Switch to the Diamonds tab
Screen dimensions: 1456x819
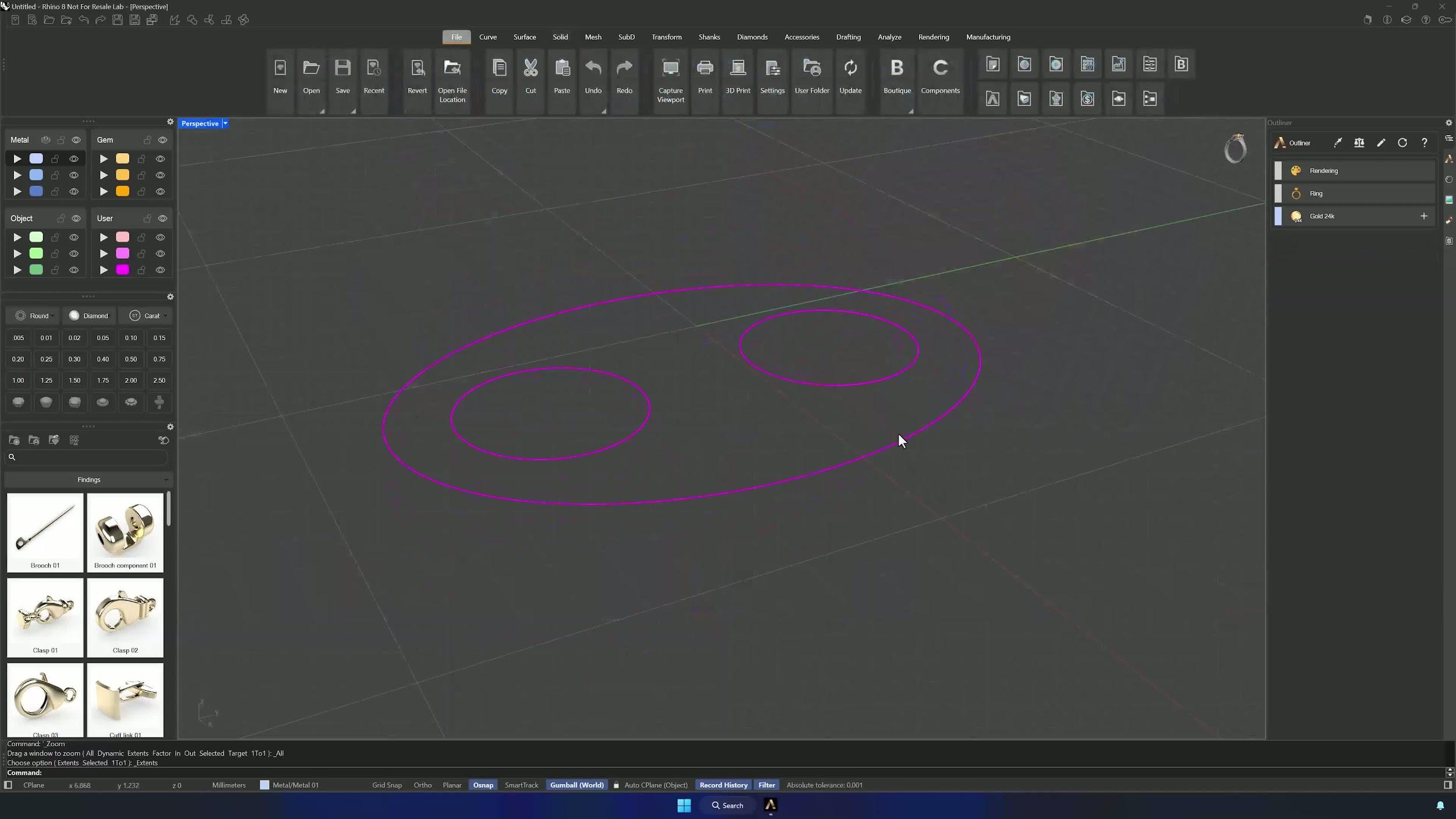point(752,37)
